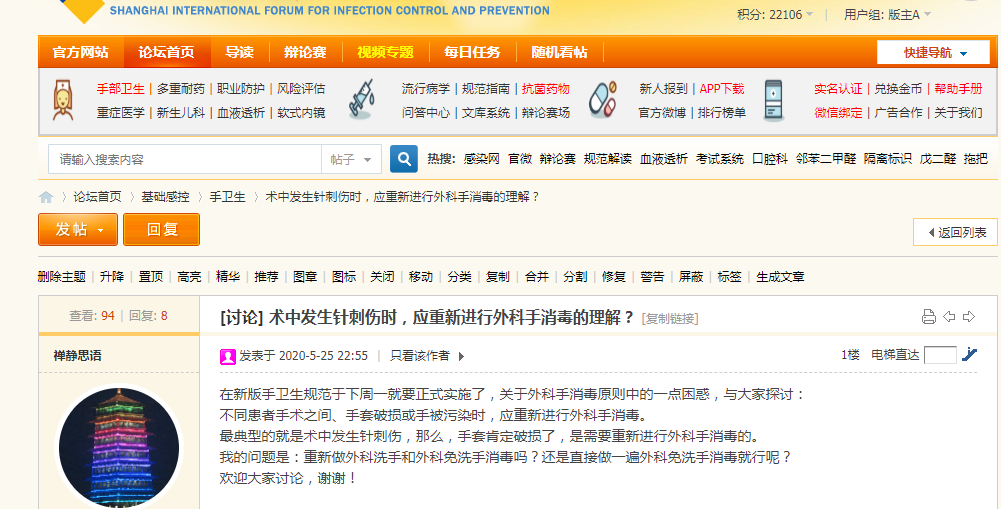Click 多重耐药 category link

(x=181, y=89)
